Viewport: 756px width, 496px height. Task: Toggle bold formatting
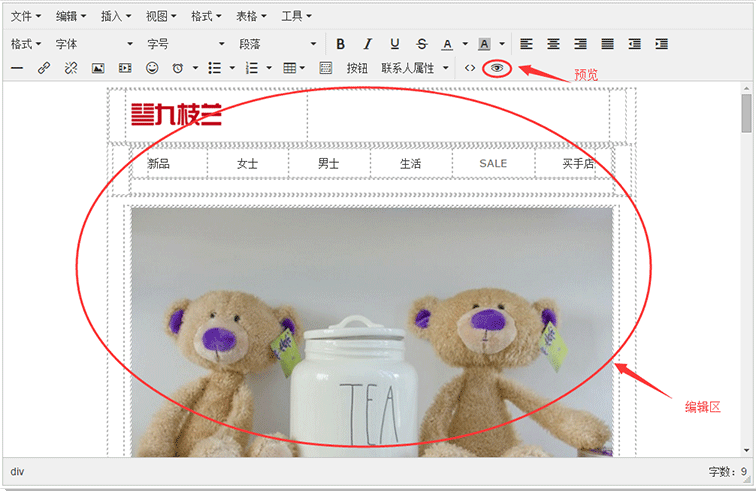point(341,44)
